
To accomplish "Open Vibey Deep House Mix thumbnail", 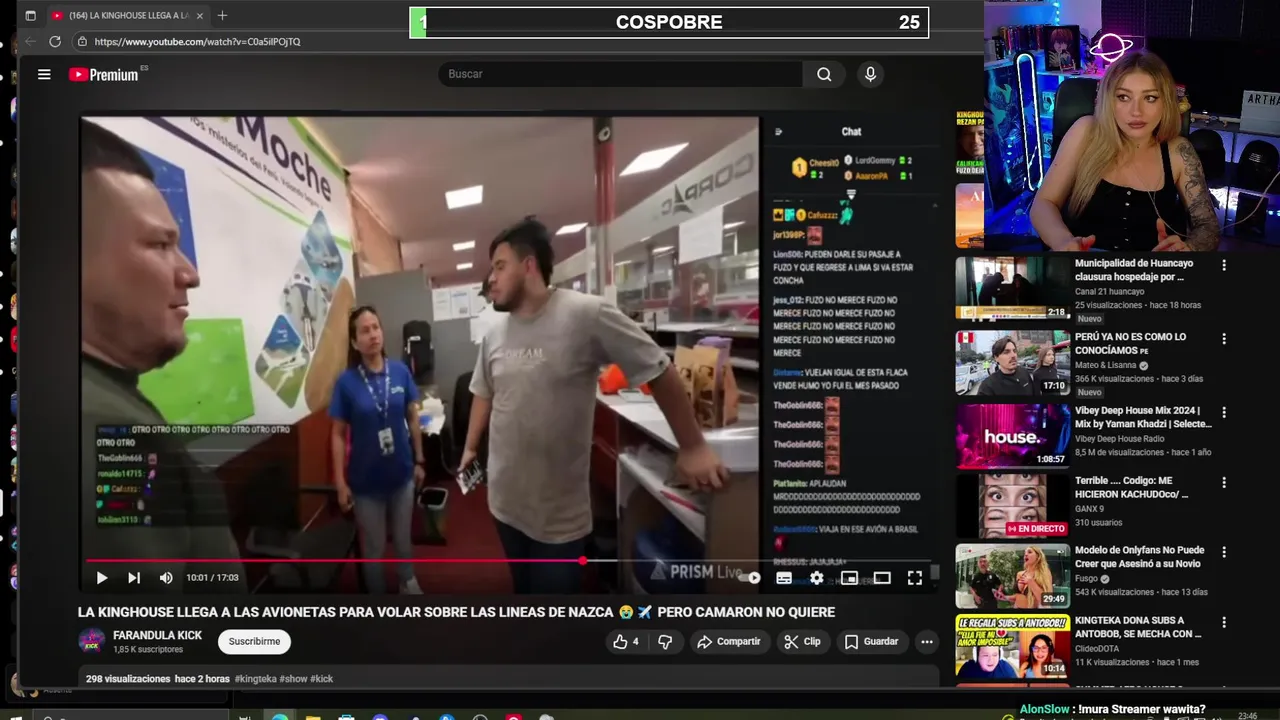I will [1012, 436].
